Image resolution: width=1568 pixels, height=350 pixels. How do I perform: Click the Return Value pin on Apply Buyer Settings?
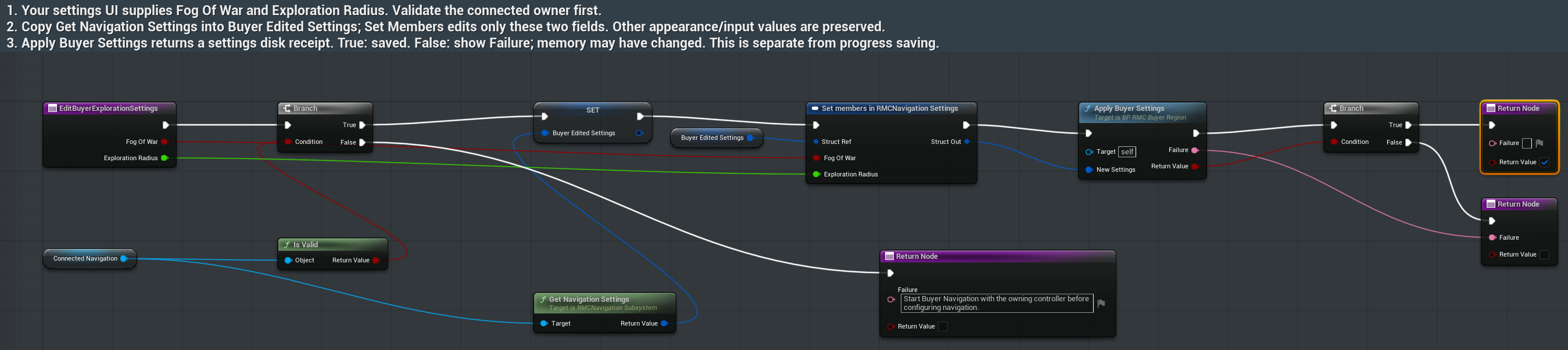[x=1195, y=167]
